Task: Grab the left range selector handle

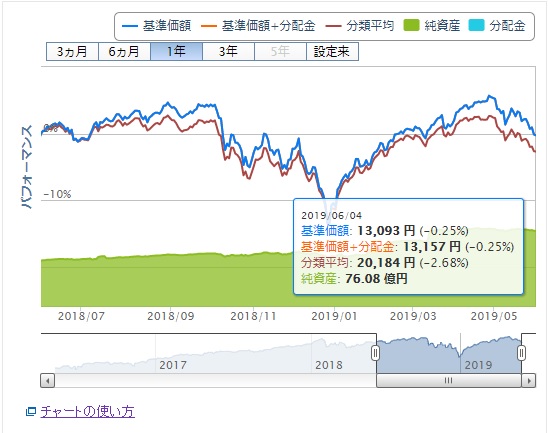Action: pyautogui.click(x=375, y=353)
